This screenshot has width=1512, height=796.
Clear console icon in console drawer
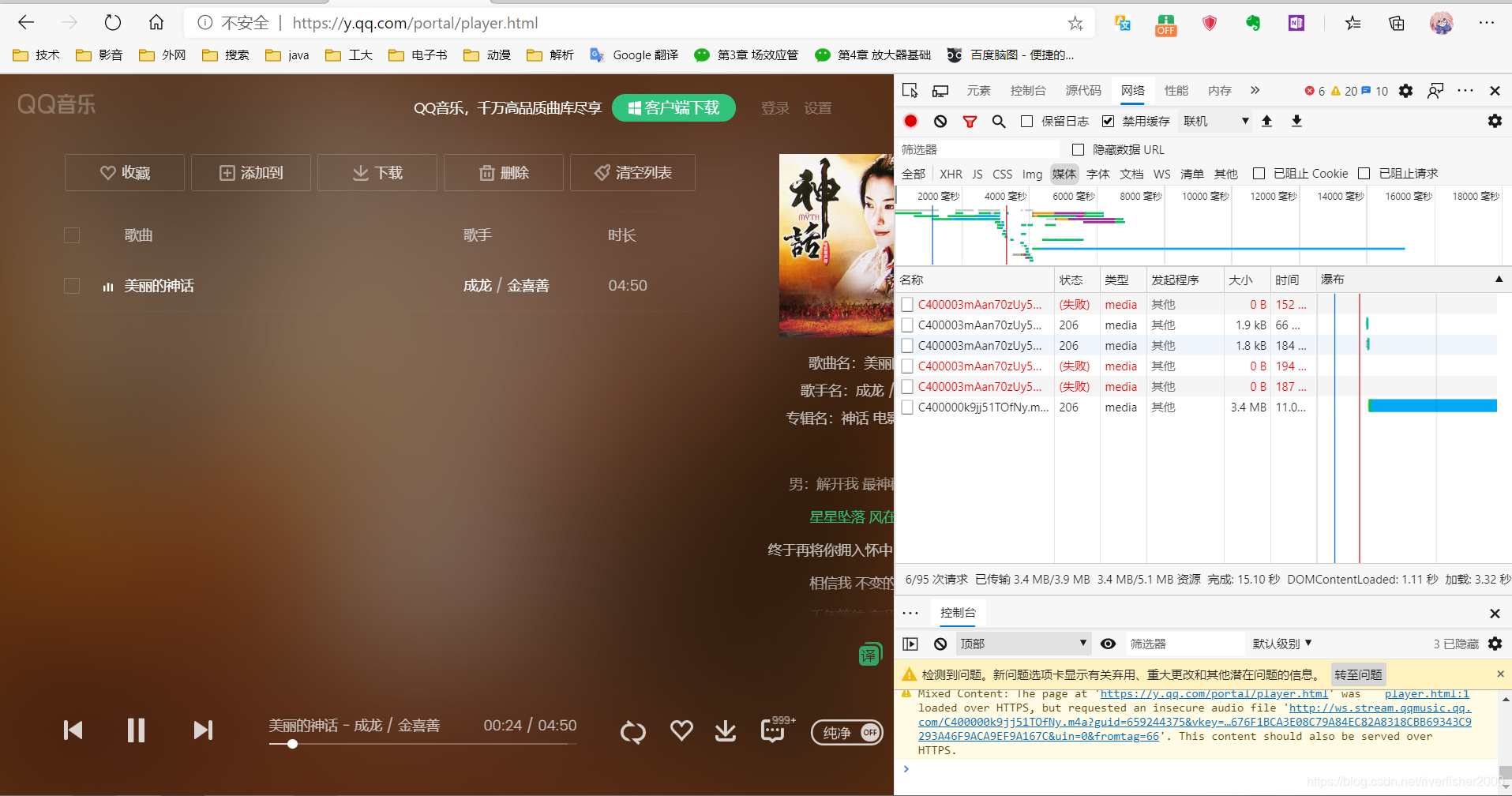tap(940, 644)
